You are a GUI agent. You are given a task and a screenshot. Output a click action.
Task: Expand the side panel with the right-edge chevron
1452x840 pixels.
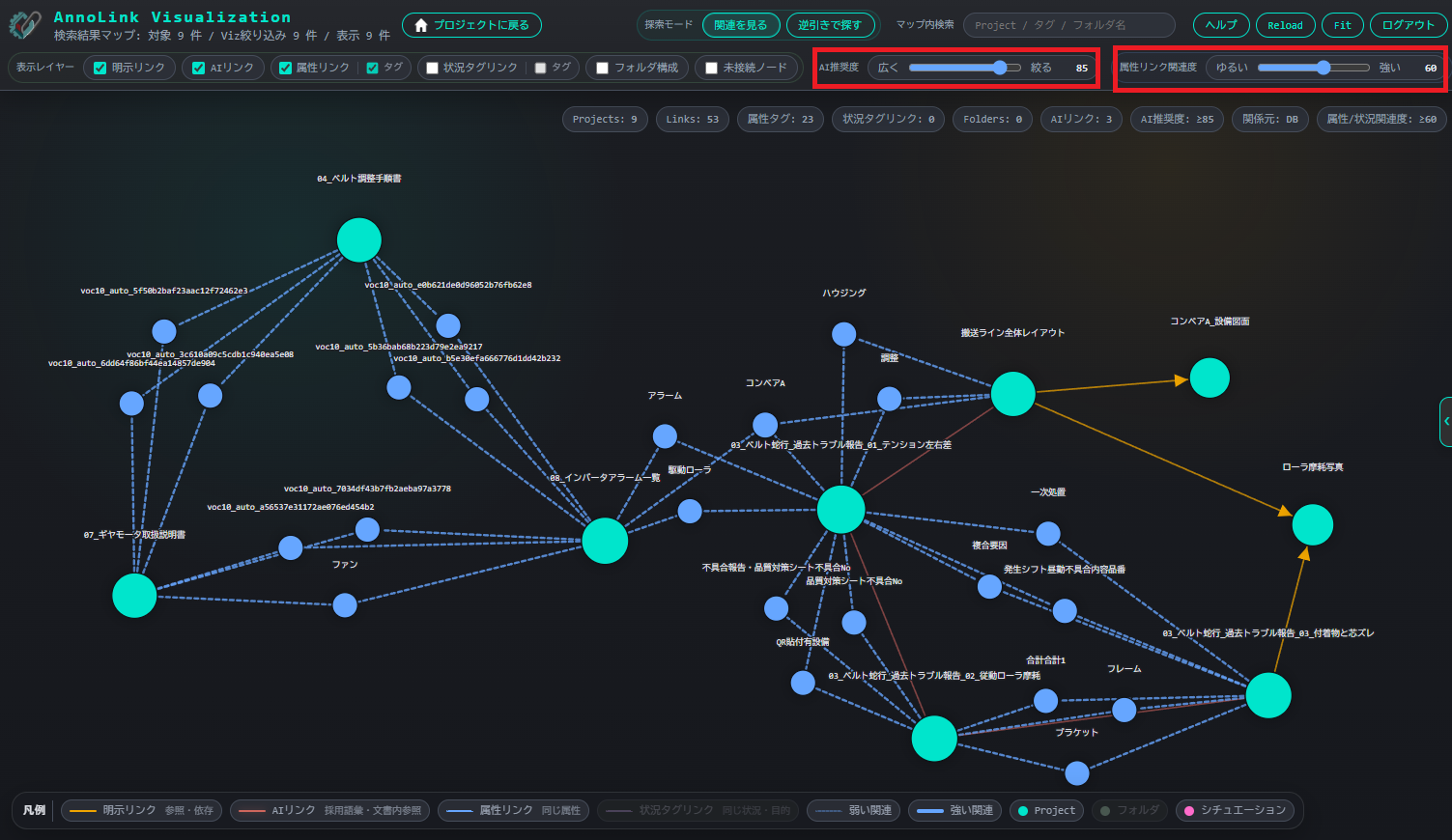[1446, 421]
